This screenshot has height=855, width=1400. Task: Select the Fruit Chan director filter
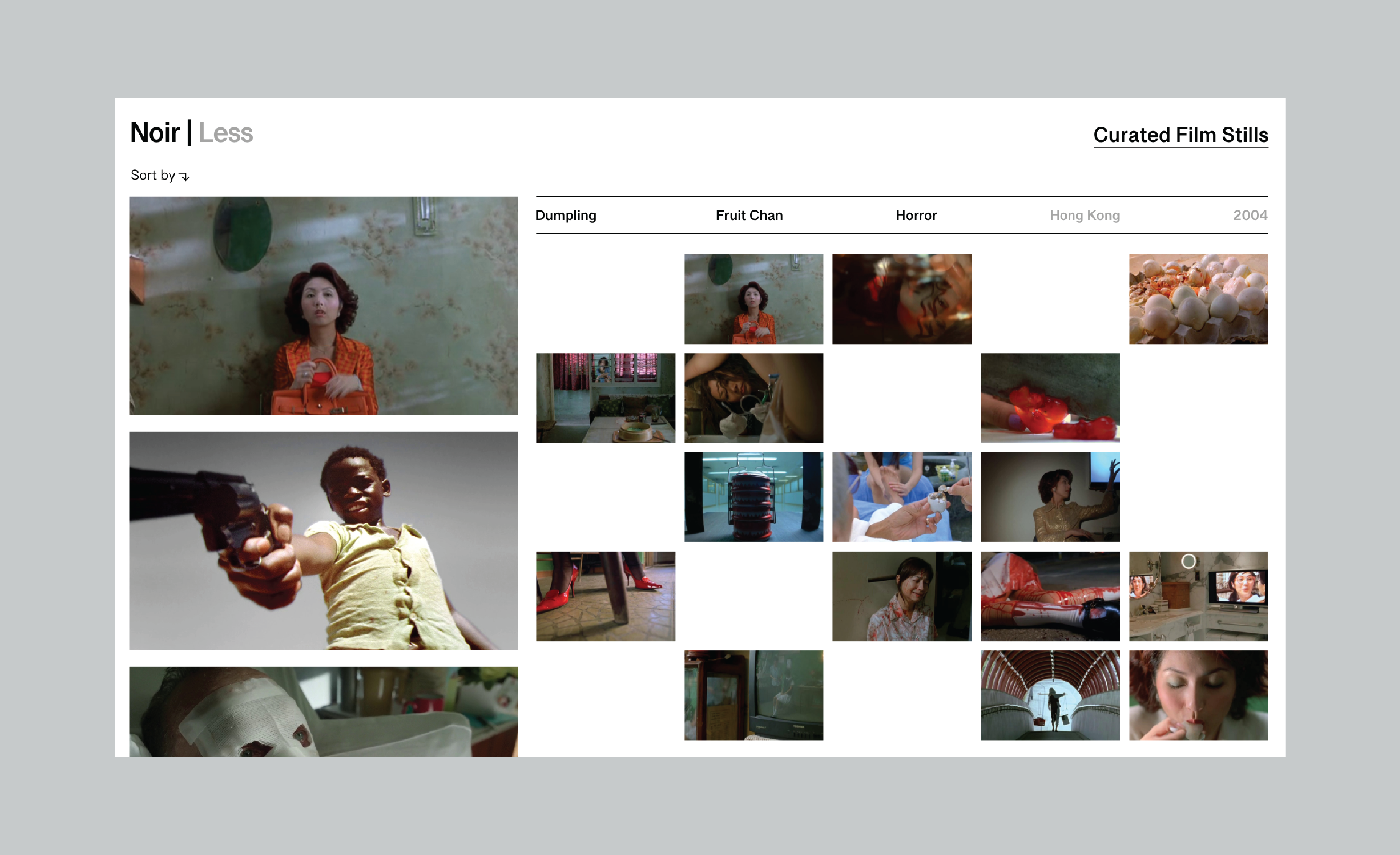(749, 215)
